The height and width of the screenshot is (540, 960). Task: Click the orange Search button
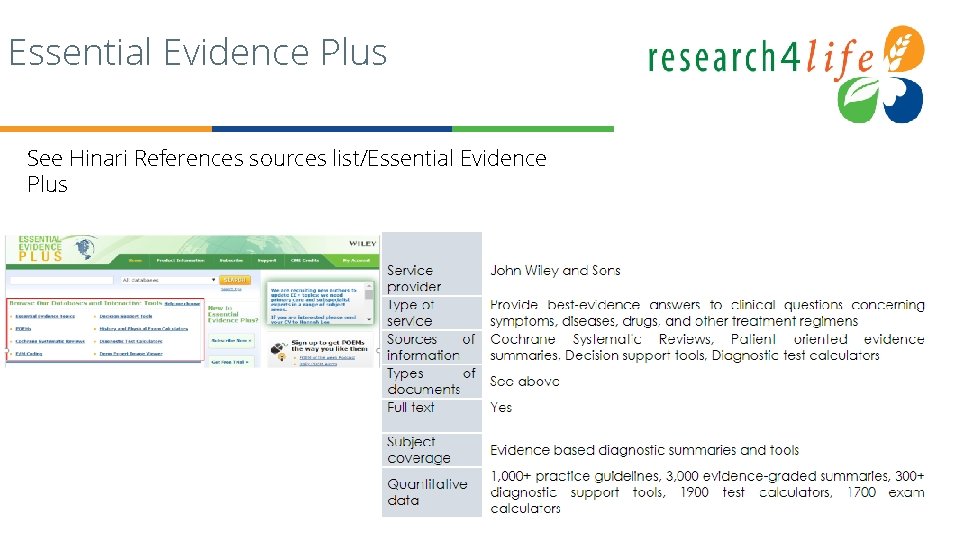click(235, 280)
